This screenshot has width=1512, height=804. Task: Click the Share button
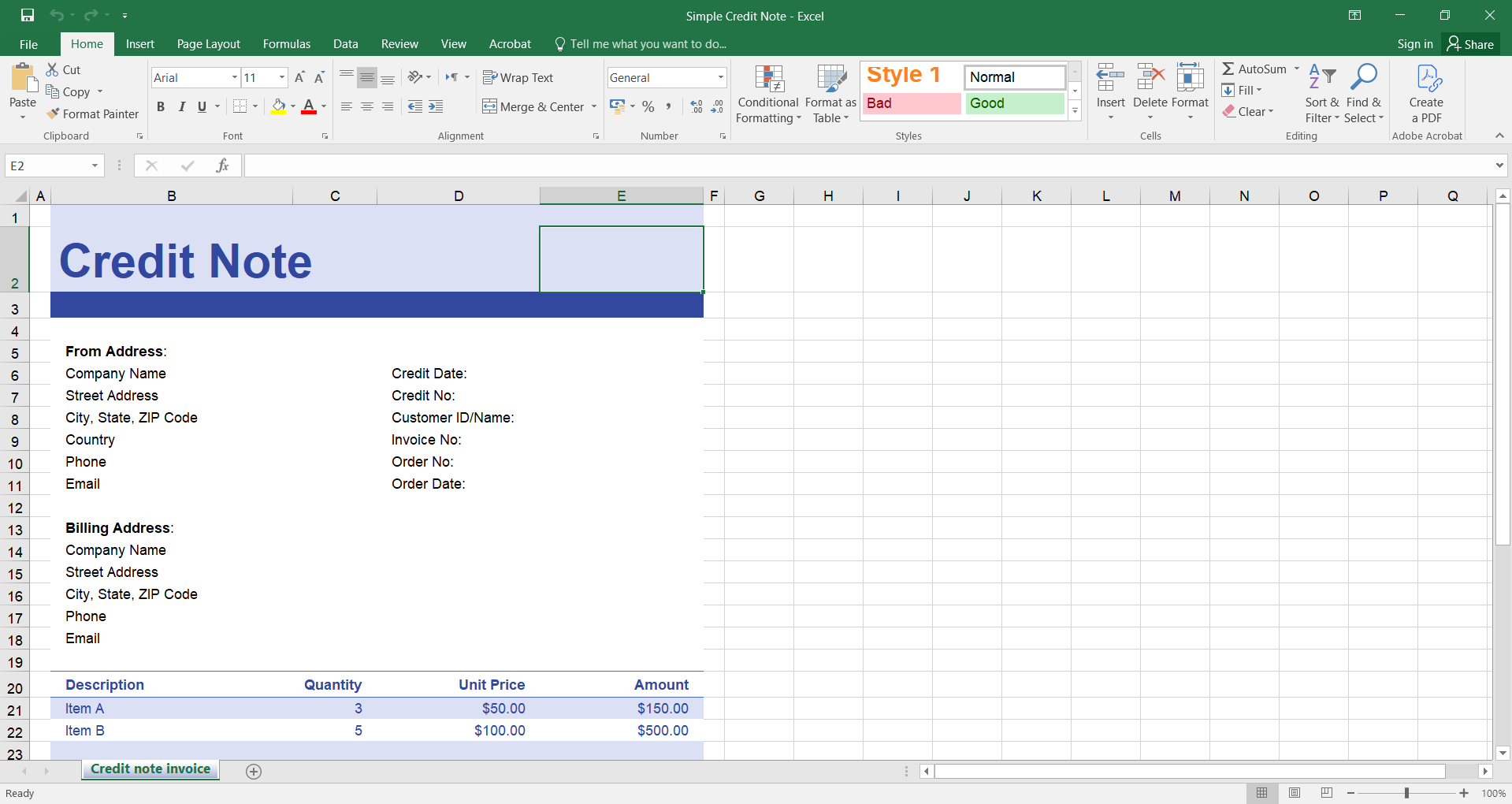pyautogui.click(x=1470, y=44)
